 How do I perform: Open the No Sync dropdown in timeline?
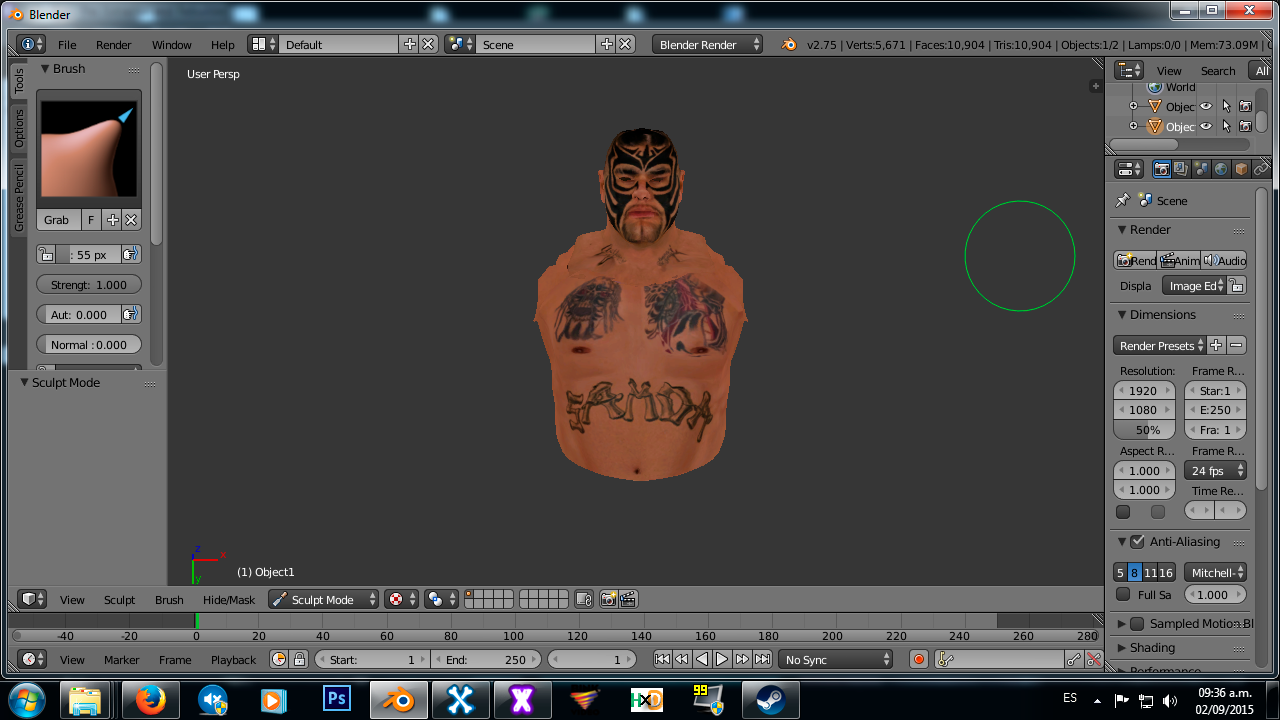[836, 659]
